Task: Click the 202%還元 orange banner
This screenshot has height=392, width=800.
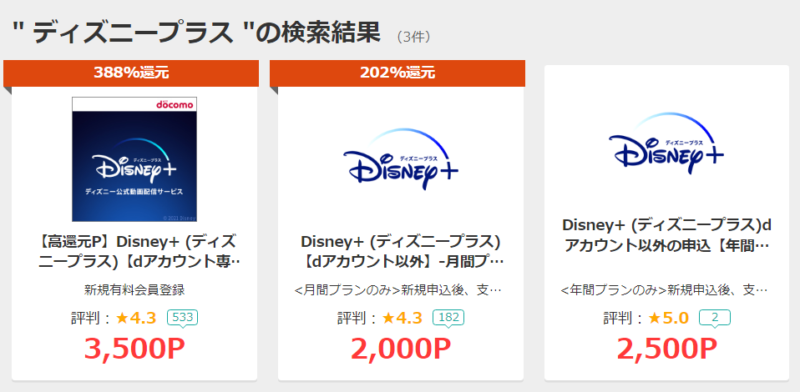Action: point(397,73)
